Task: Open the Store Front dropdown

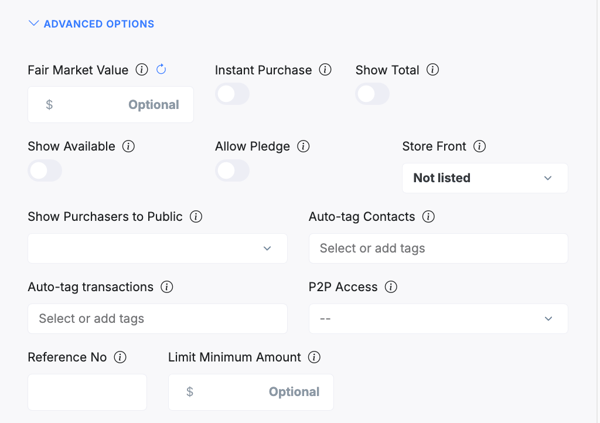Action: (x=484, y=178)
